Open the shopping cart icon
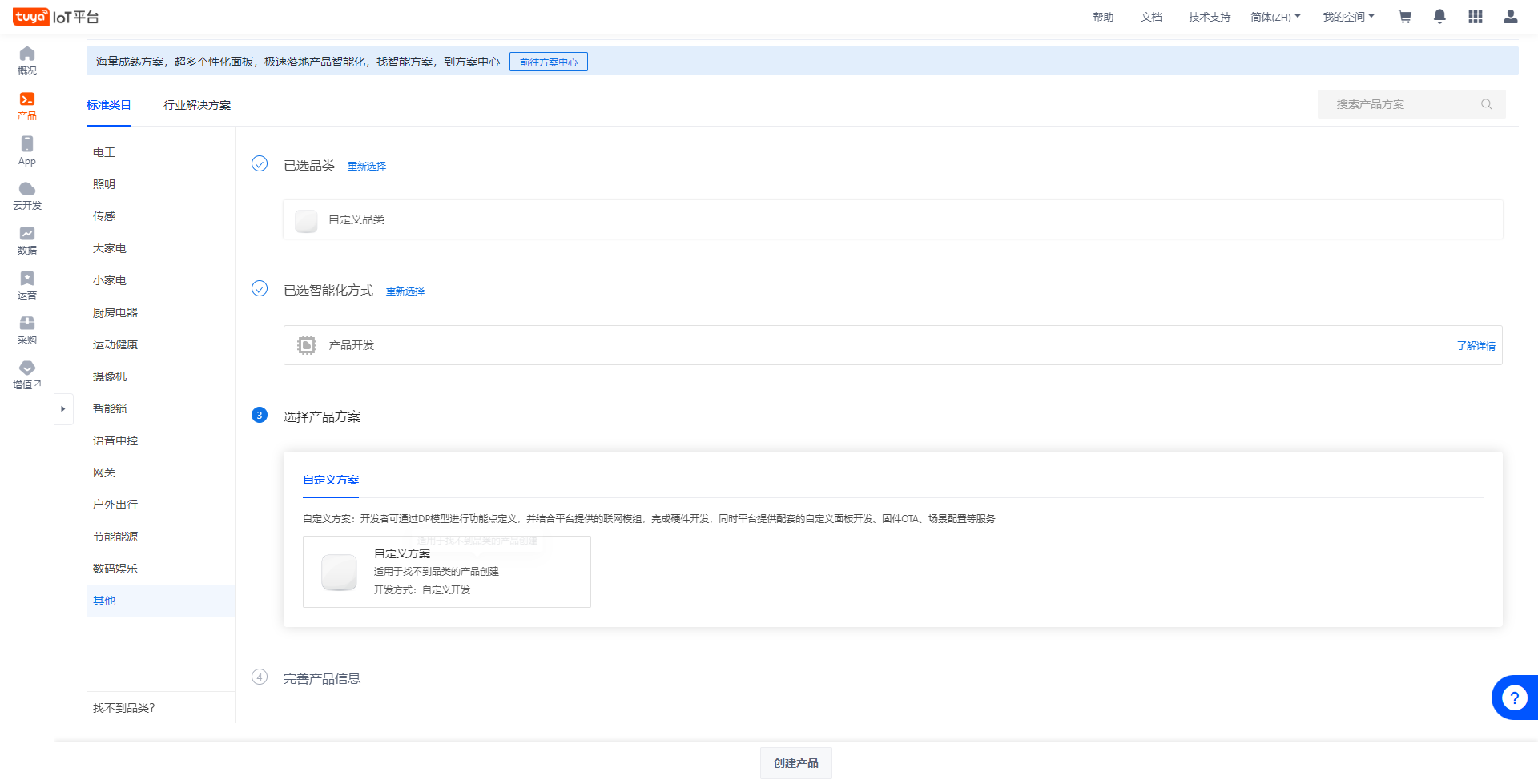This screenshot has width=1538, height=784. 1404,17
